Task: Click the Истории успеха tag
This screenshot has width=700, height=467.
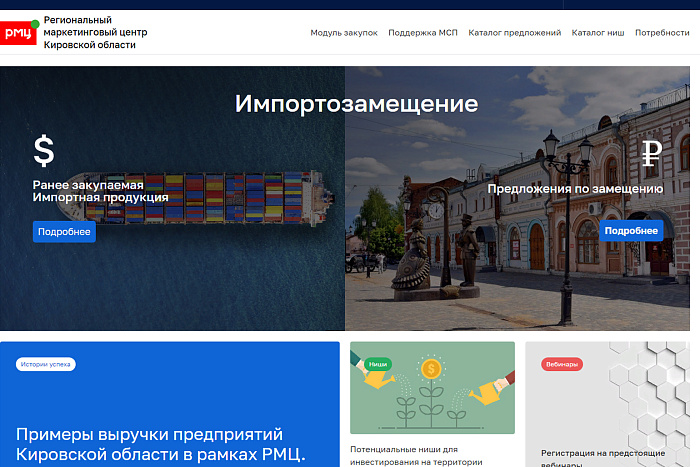Action: 46,364
